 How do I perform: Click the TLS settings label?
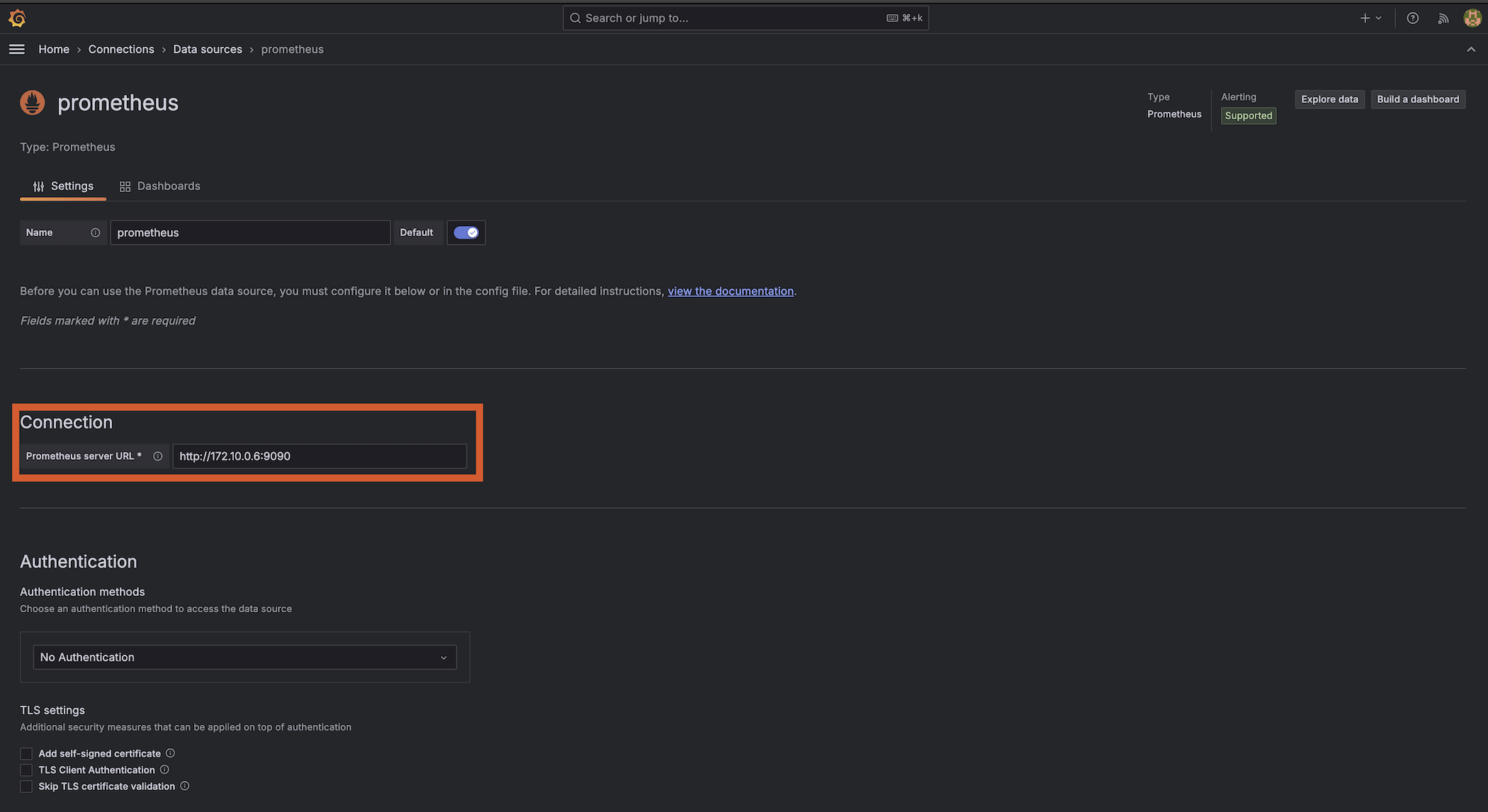click(x=52, y=710)
